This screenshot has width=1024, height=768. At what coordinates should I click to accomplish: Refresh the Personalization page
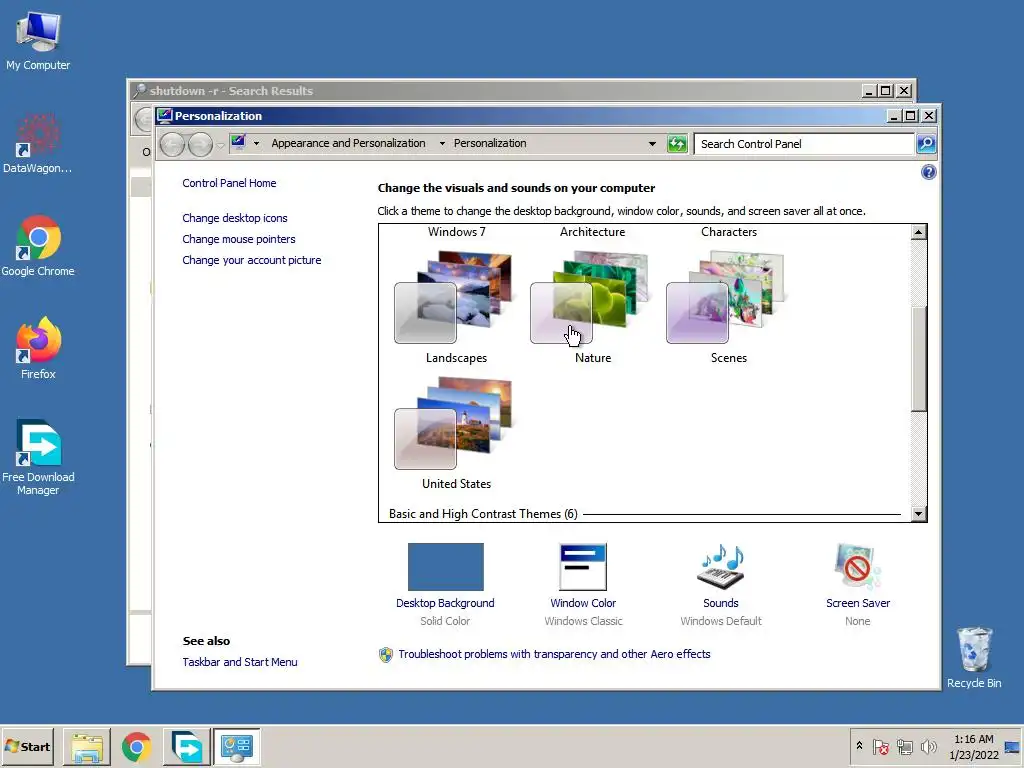[x=677, y=144]
